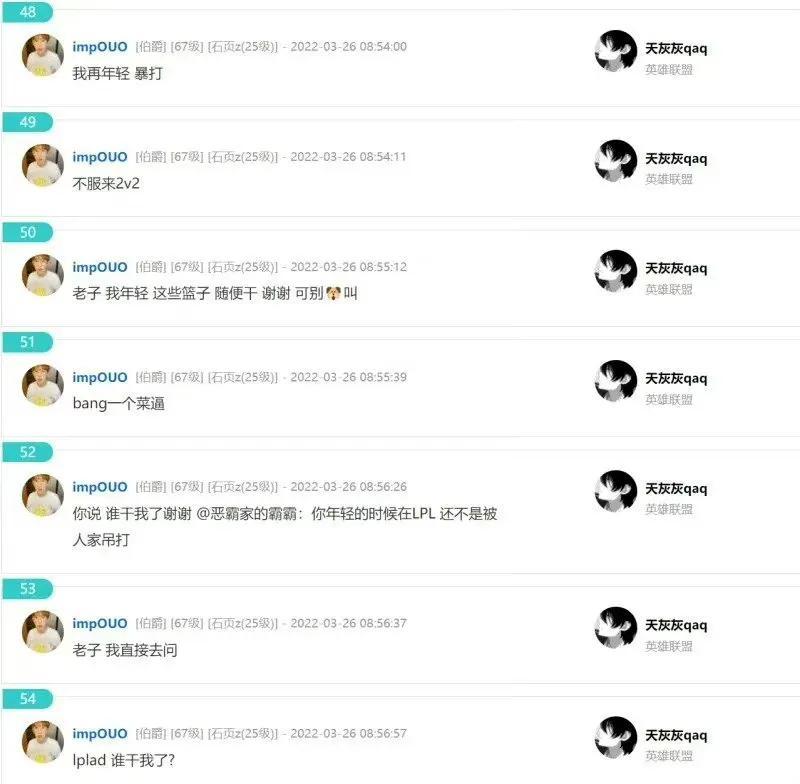Click 天灰灰qaq's avatar beside comment 48
800x784 pixels.
pos(616,51)
